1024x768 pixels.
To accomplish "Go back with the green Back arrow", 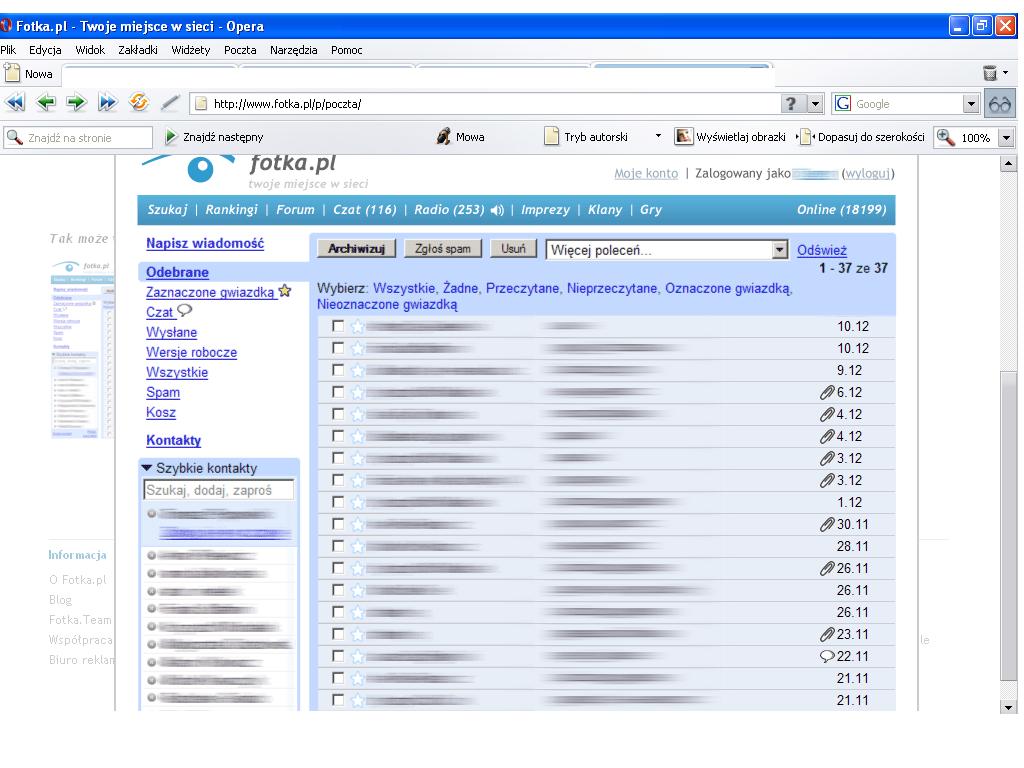I will (x=46, y=103).
